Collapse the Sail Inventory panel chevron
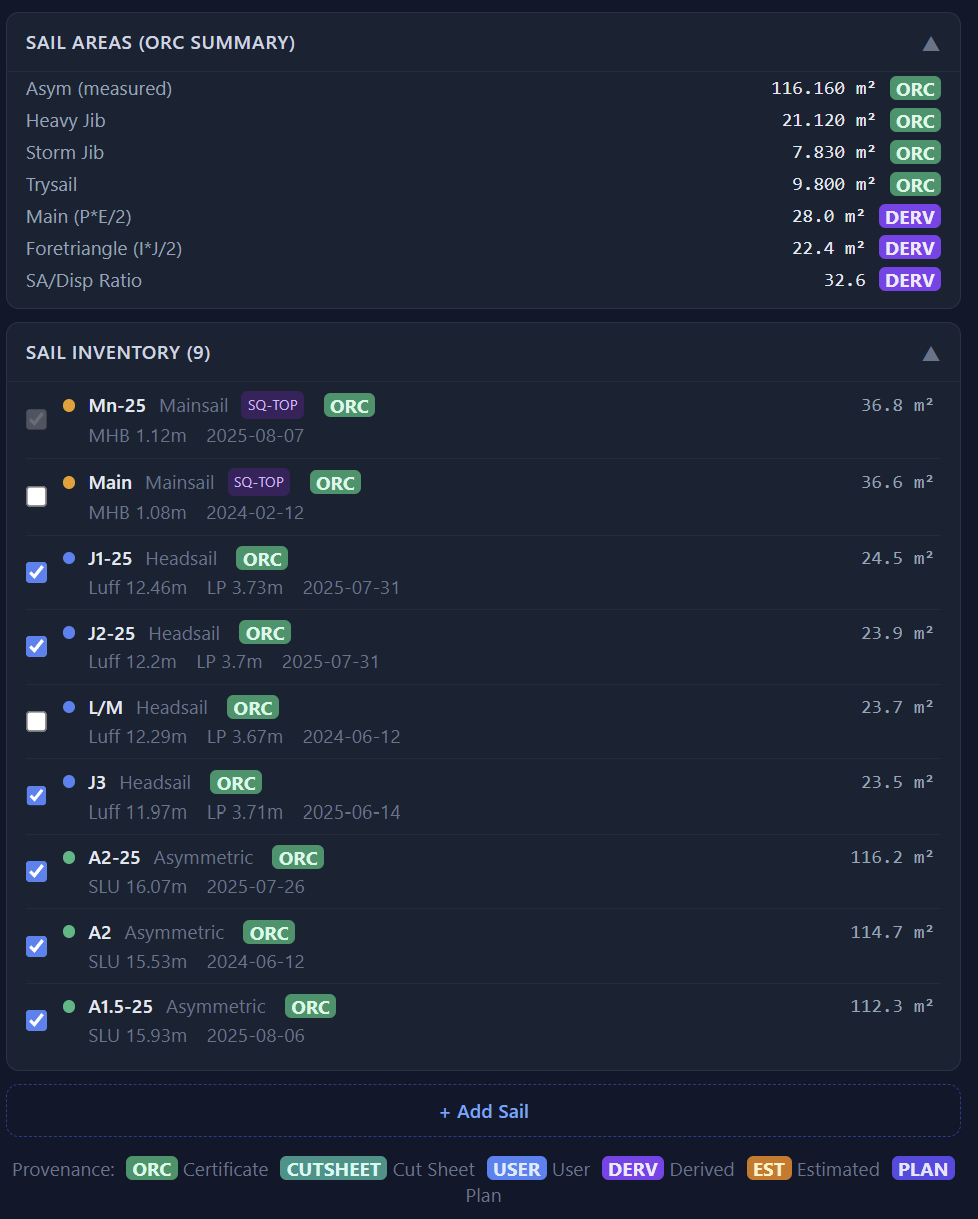This screenshot has width=978, height=1219. pos(930,353)
